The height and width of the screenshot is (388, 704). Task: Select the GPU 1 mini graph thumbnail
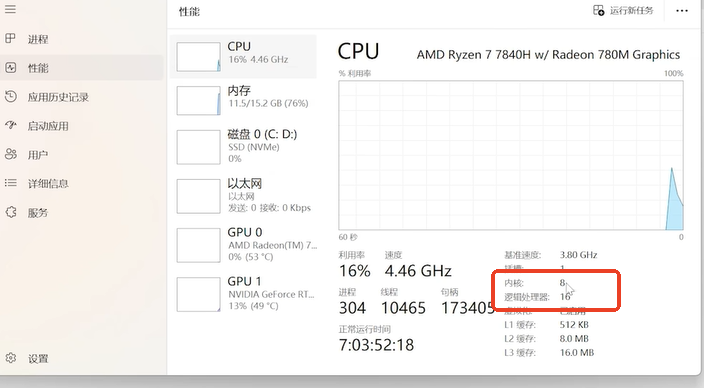(x=198, y=294)
